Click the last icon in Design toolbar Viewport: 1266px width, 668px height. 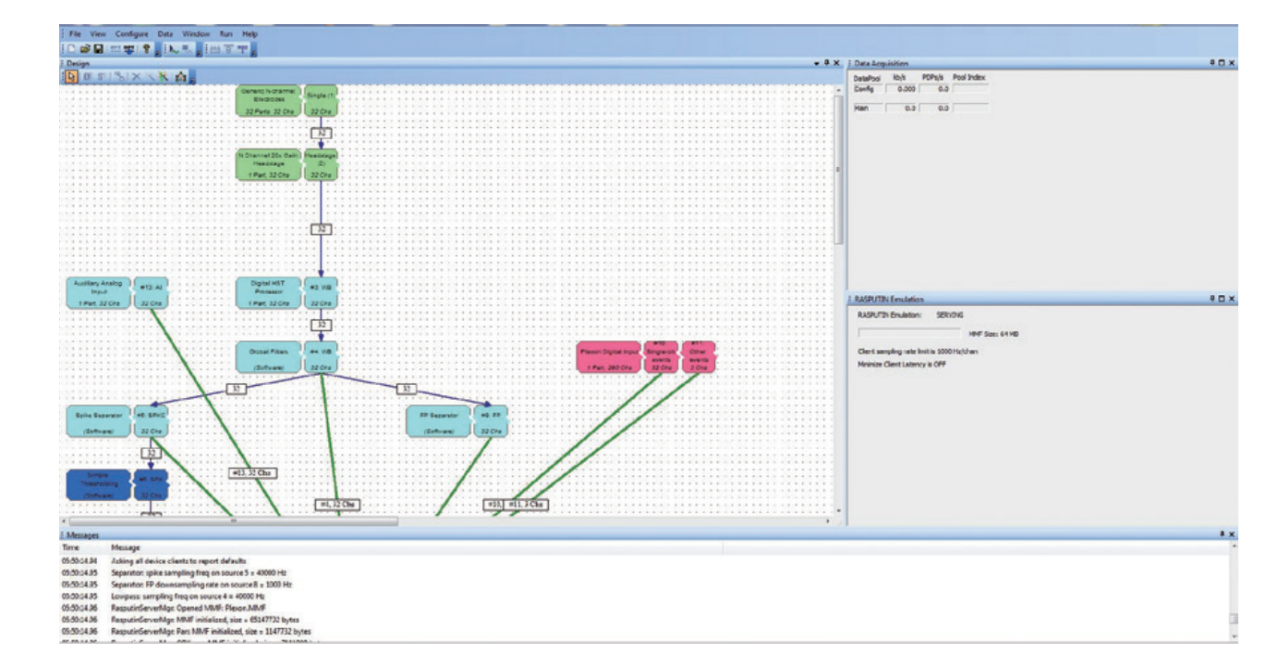point(181,76)
